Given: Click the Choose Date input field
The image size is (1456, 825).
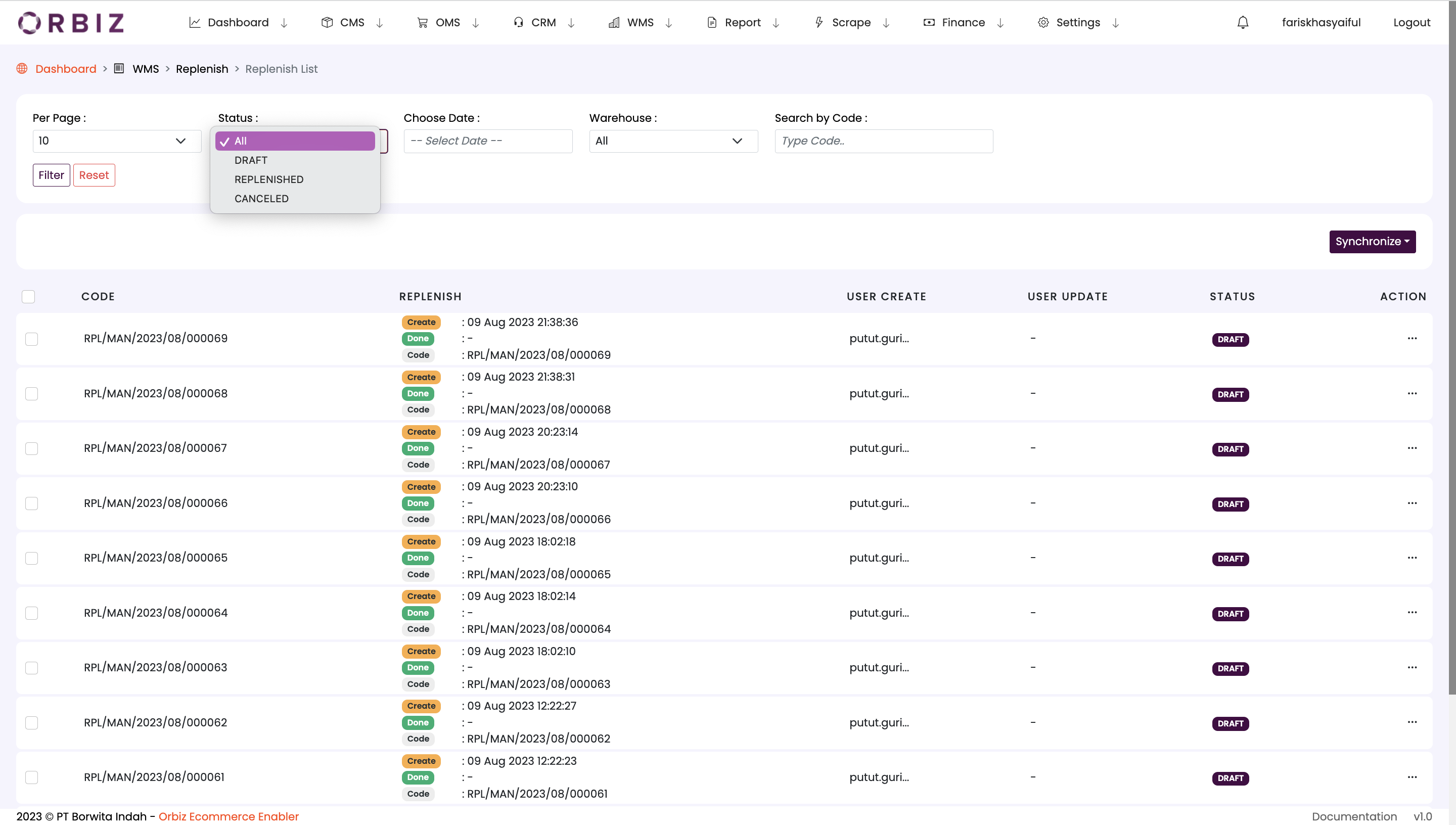Looking at the screenshot, I should (488, 141).
